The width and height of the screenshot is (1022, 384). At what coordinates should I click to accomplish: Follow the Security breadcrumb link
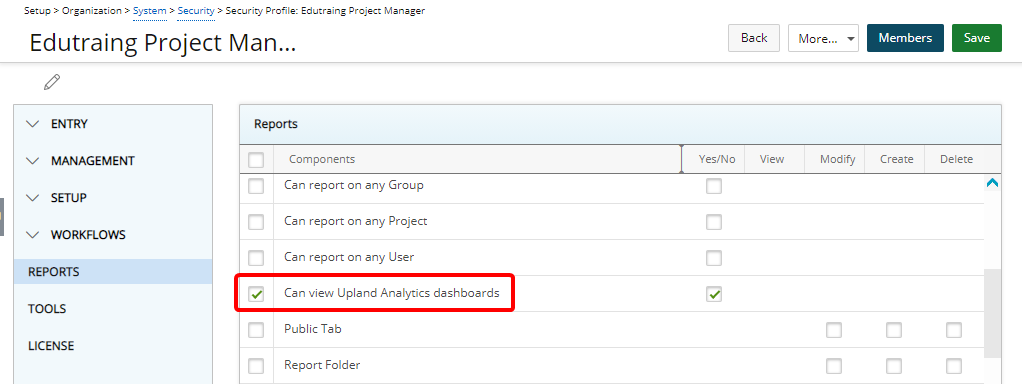click(x=196, y=11)
